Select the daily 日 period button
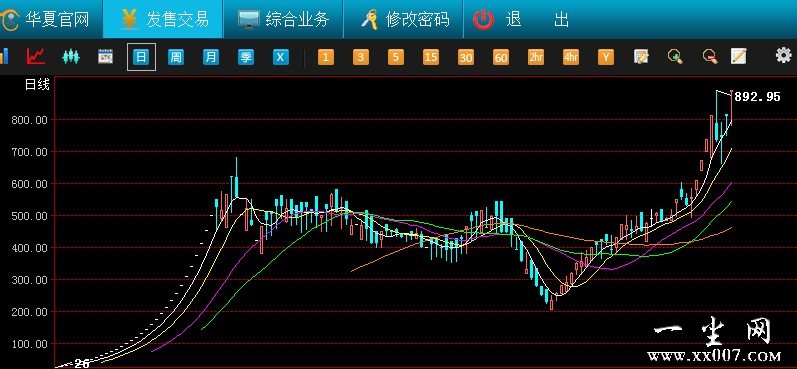The width and height of the screenshot is (797, 369). click(141, 57)
